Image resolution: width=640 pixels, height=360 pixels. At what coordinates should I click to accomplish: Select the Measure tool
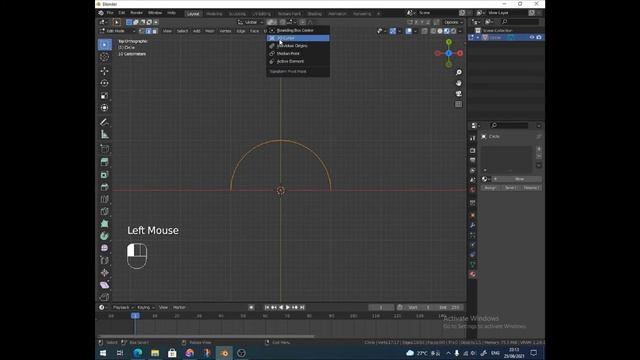[x=104, y=134]
